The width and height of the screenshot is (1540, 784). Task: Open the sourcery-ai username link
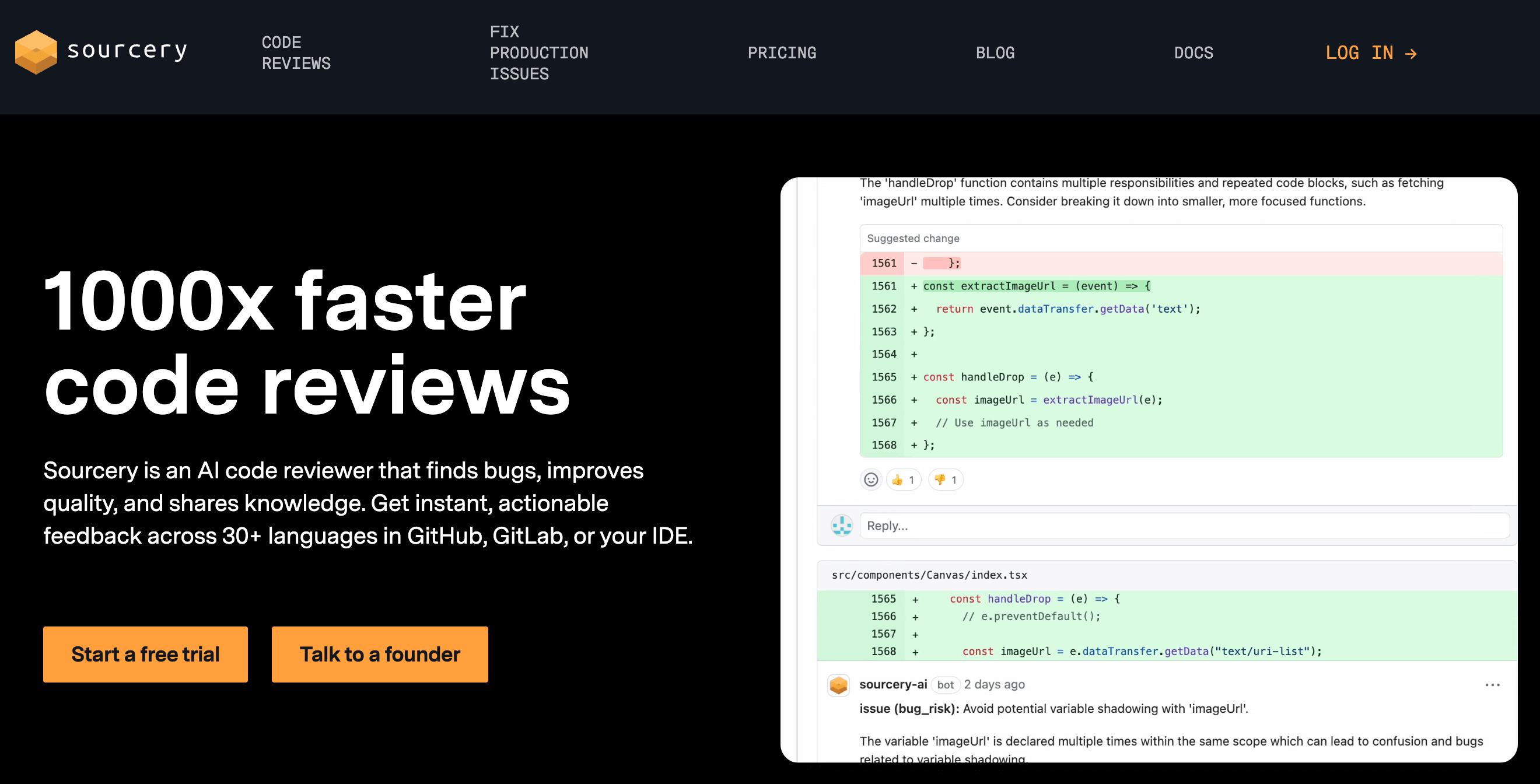point(893,684)
